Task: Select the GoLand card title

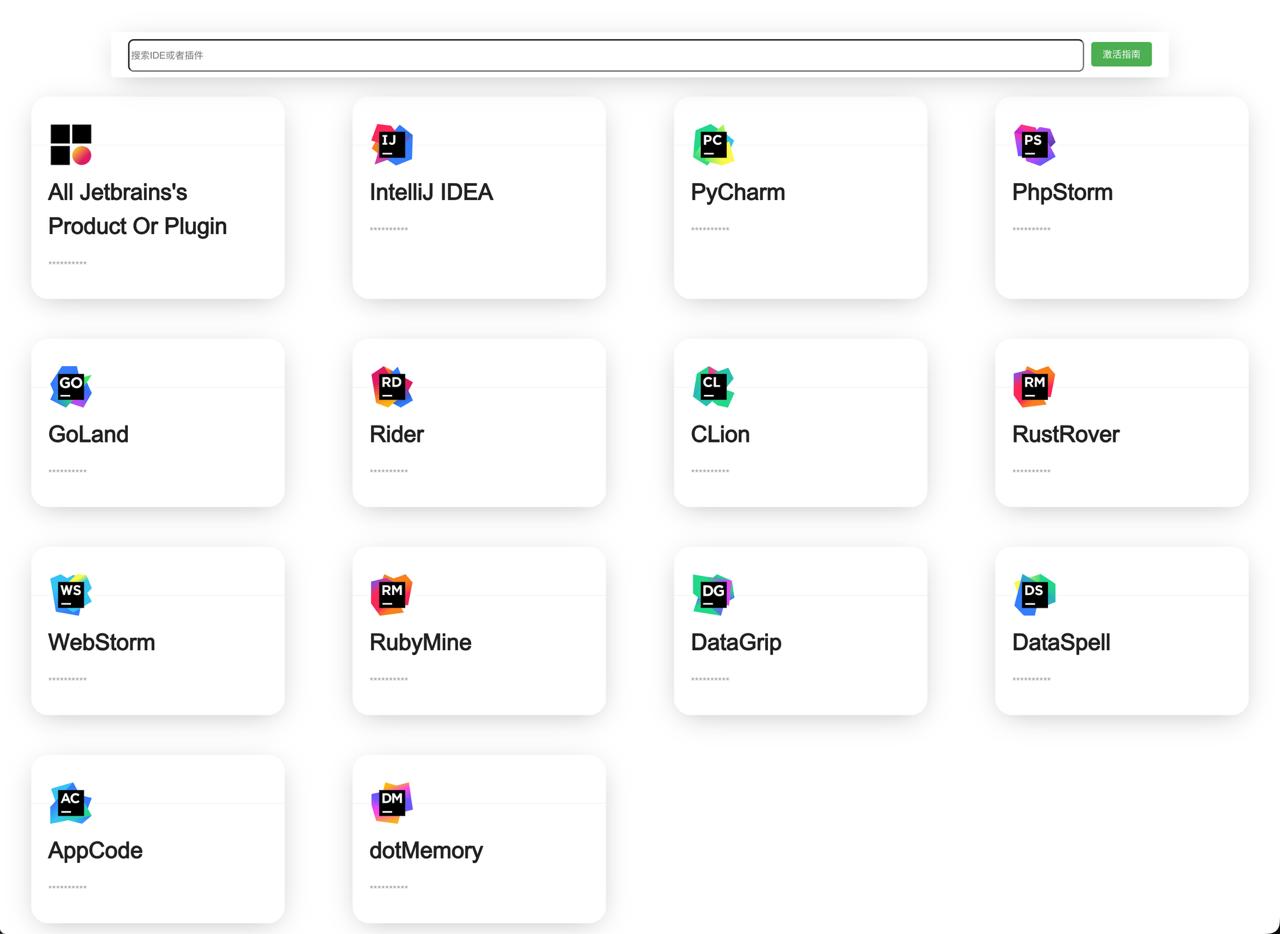Action: (88, 434)
